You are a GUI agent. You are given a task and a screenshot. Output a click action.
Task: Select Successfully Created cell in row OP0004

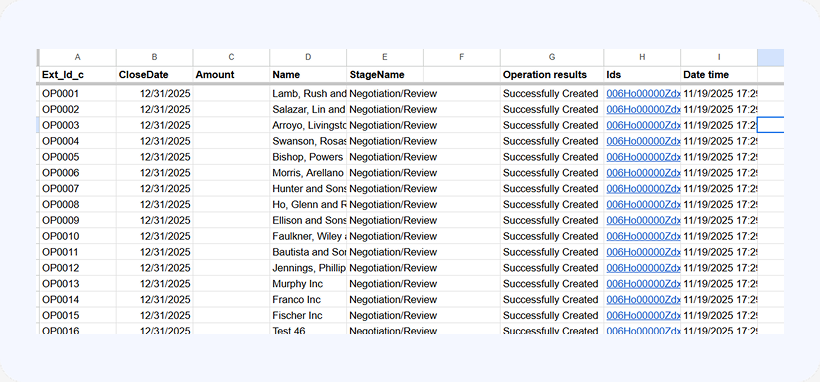point(552,141)
